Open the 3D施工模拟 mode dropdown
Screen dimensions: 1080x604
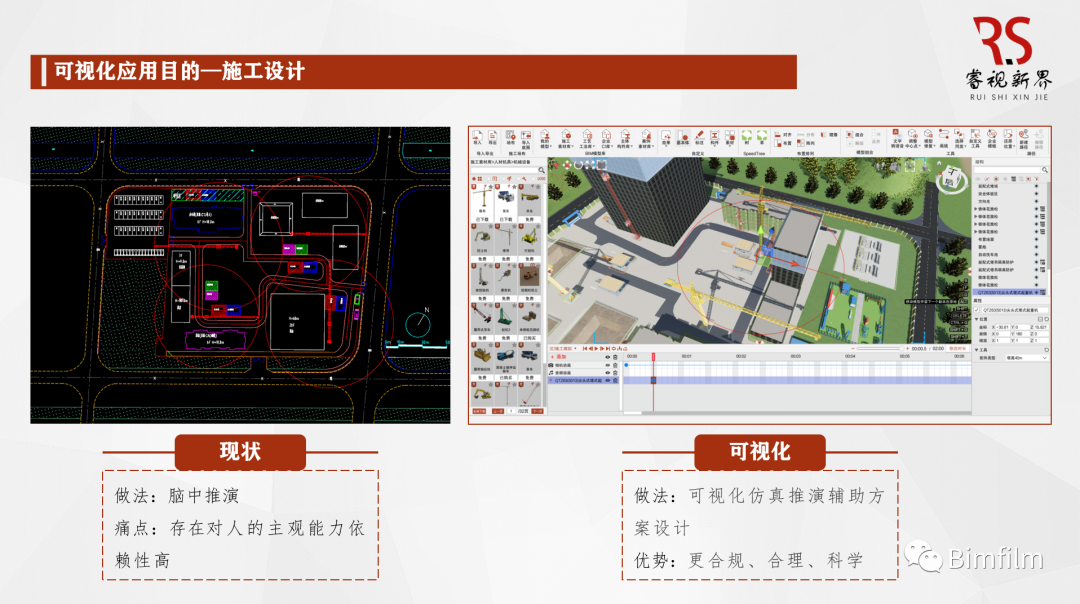[565, 348]
